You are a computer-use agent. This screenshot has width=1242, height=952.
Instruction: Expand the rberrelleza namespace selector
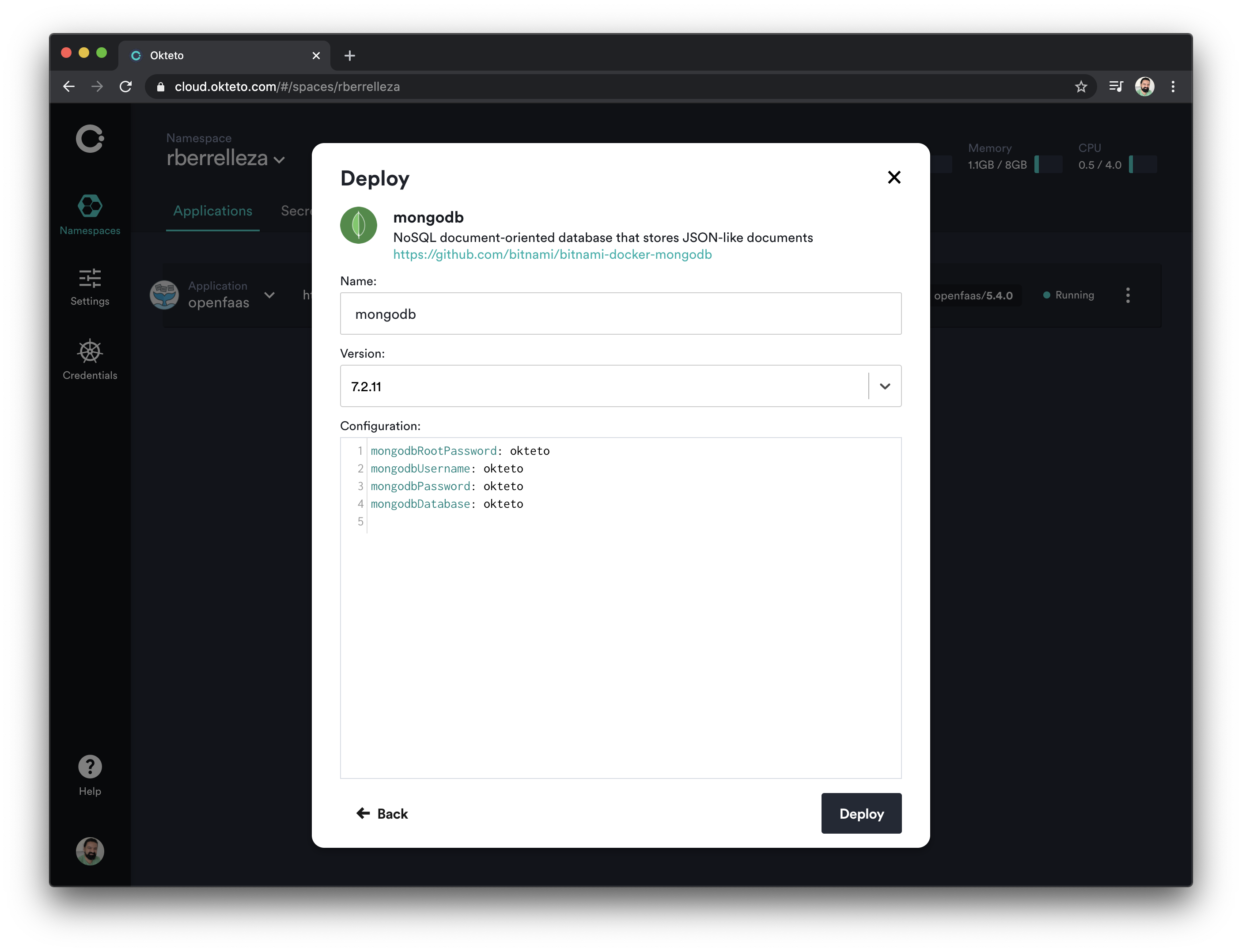click(x=280, y=160)
